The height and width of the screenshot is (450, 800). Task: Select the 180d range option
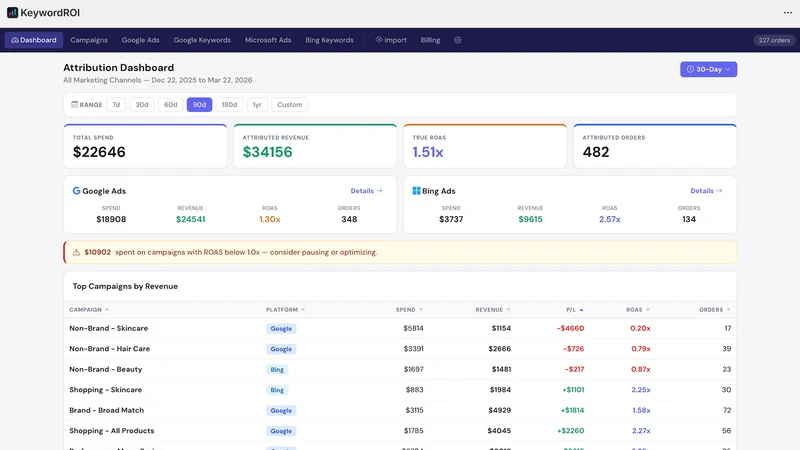(229, 105)
